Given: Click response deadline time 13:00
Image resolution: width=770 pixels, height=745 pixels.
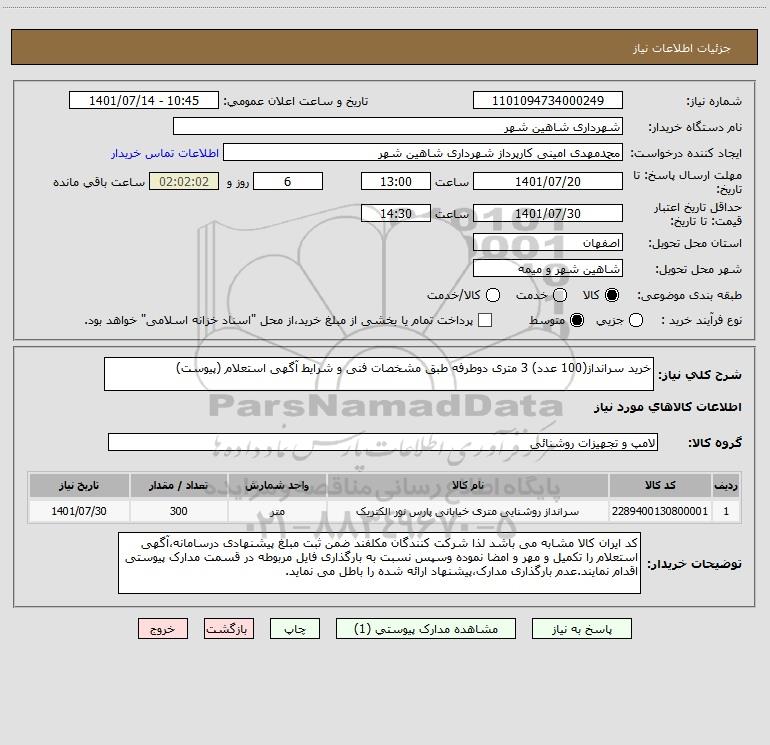Looking at the screenshot, I should [396, 181].
